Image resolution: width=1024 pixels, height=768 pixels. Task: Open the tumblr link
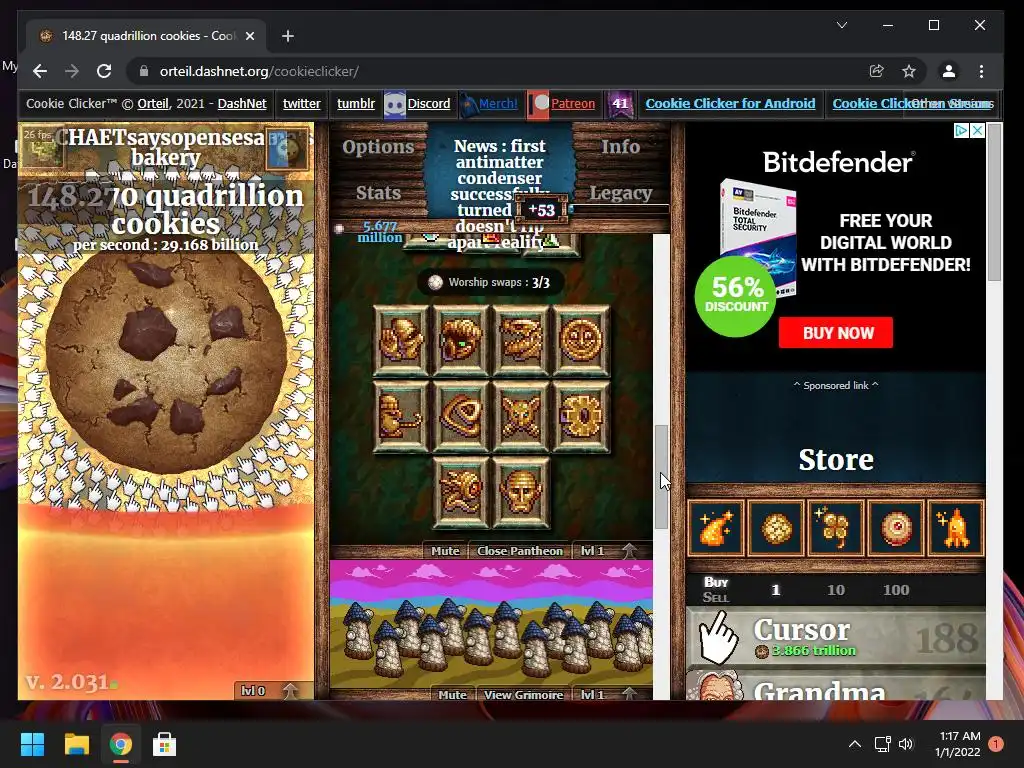coord(356,103)
